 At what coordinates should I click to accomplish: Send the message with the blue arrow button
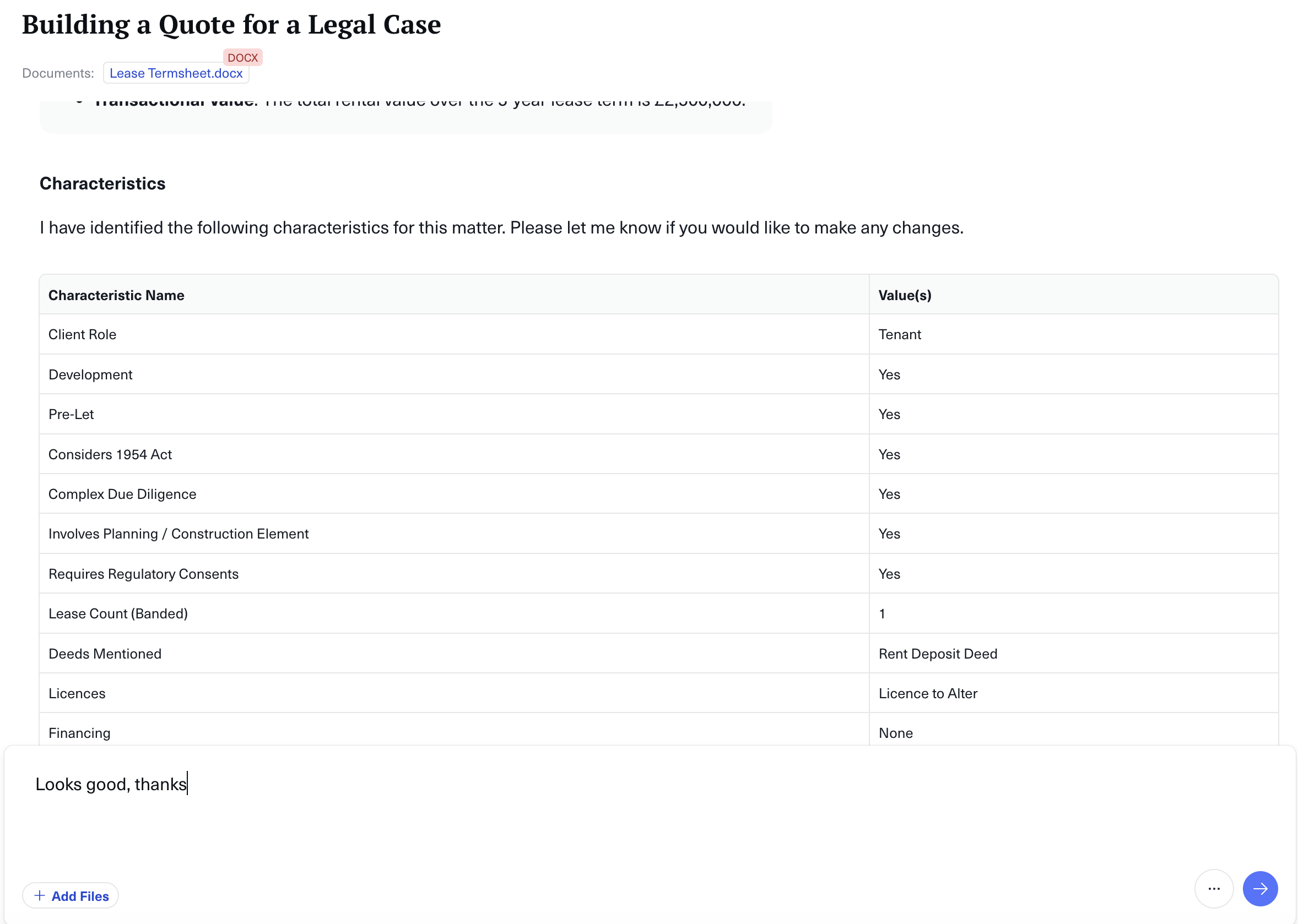(1259, 888)
